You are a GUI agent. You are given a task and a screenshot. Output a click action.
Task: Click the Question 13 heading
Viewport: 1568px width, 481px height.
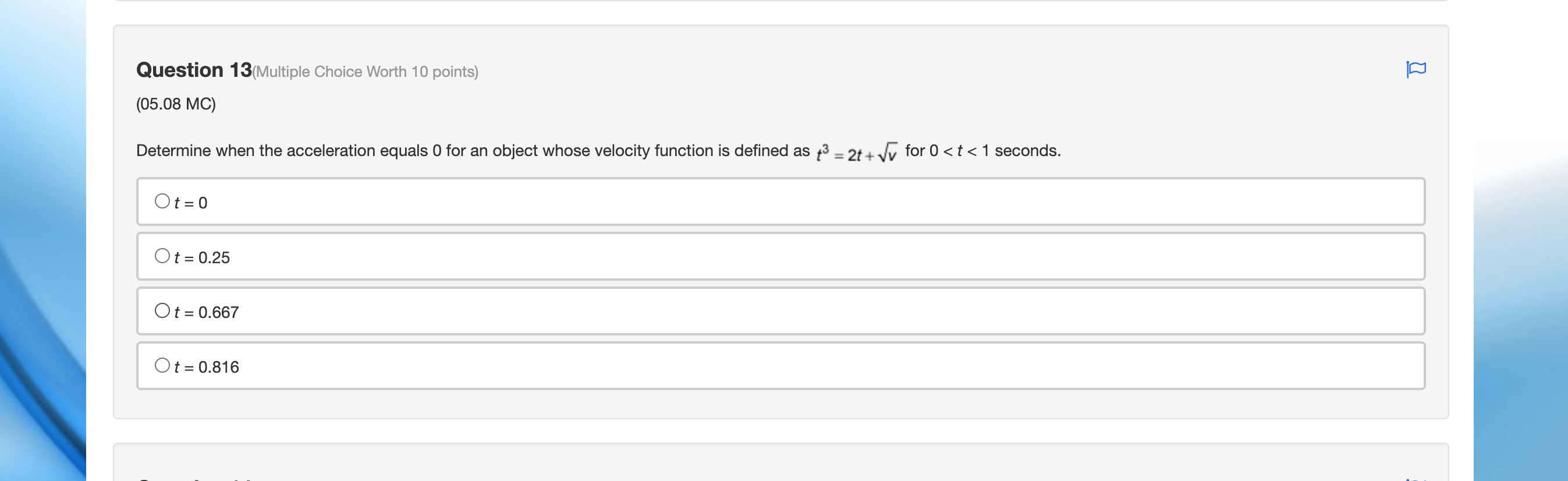pos(193,69)
